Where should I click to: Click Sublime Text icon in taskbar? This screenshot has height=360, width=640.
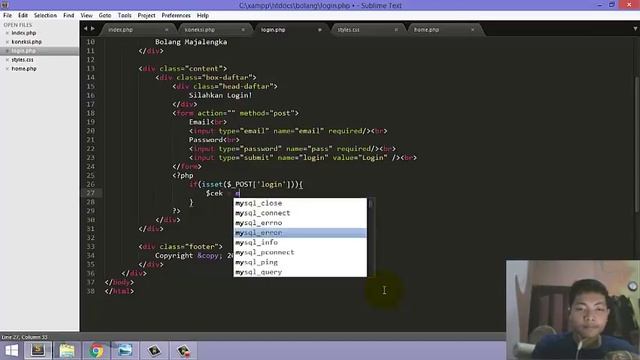[x=38, y=351]
